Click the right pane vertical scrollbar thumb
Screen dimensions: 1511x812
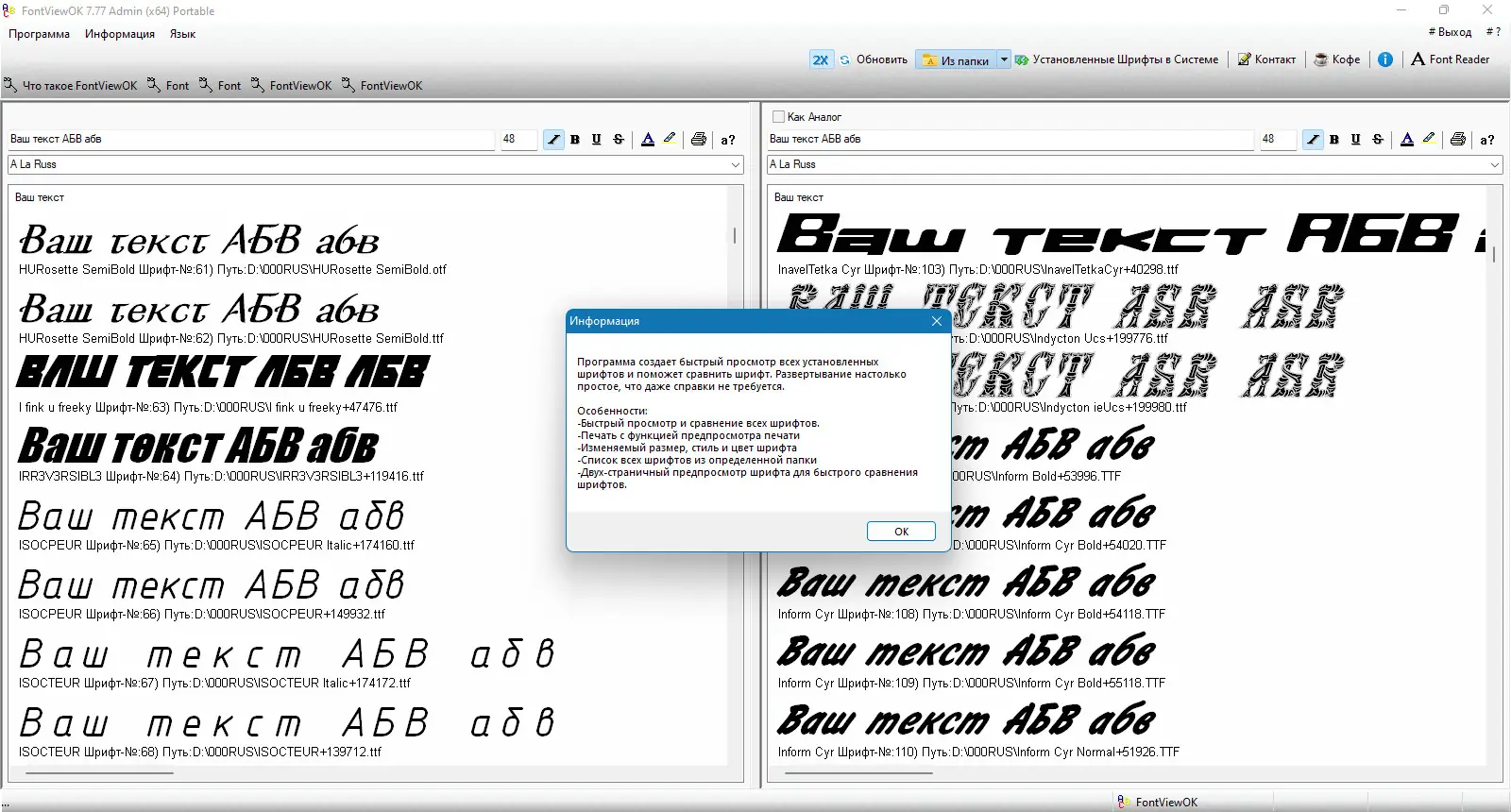click(x=1494, y=254)
